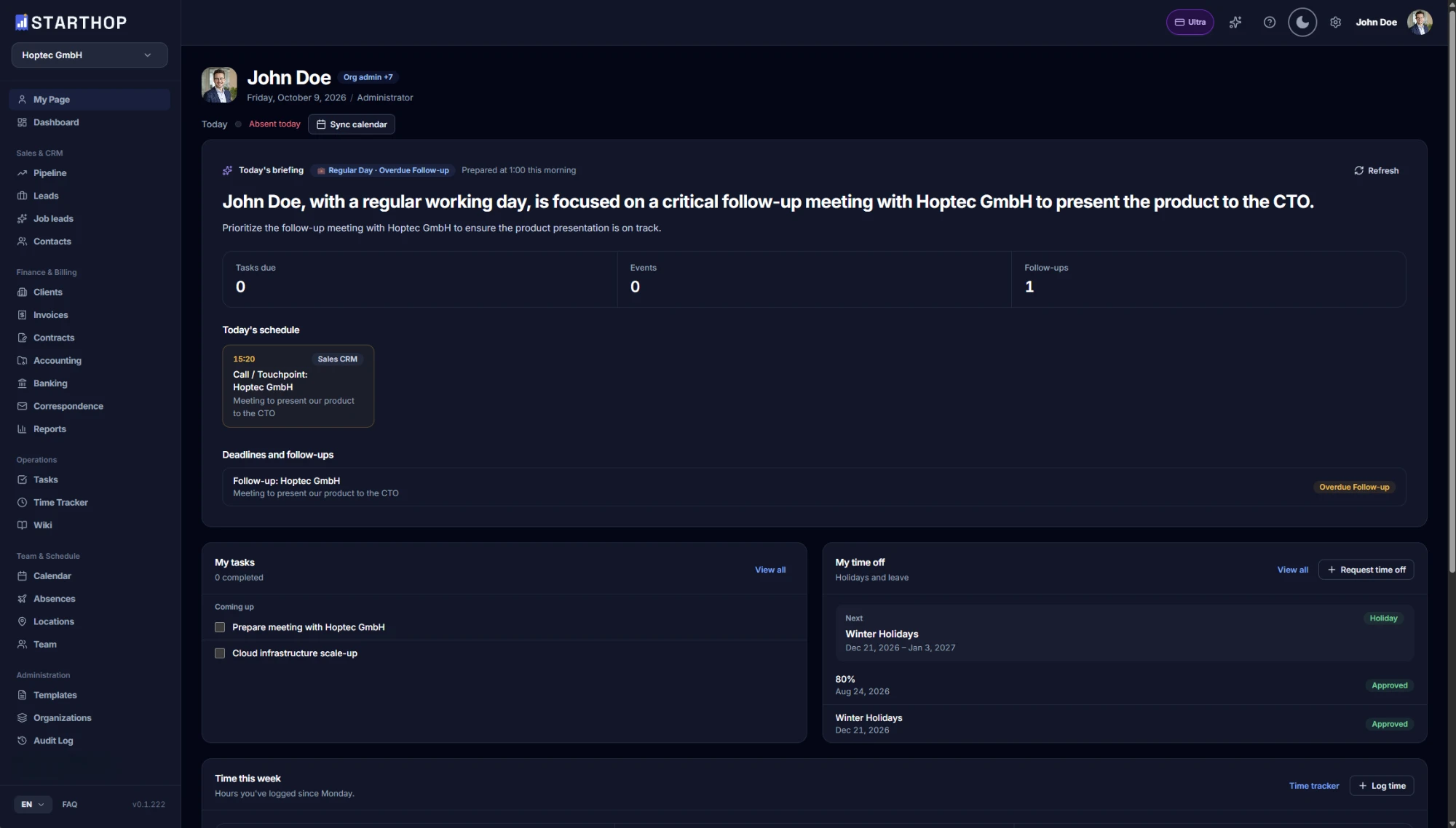This screenshot has width=1456, height=828.
Task: Click the Contracts pen icon
Action: click(x=22, y=338)
